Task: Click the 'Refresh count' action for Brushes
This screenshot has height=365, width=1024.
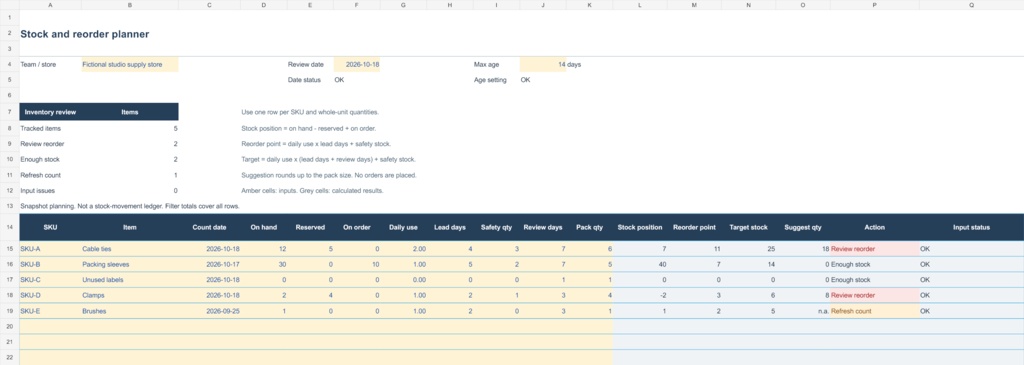Action: [874, 311]
